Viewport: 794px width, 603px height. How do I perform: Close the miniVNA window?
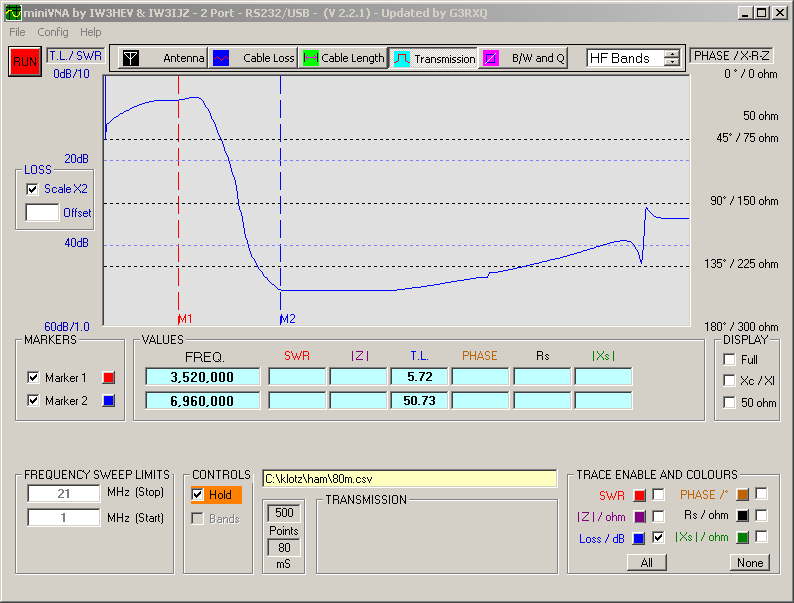(780, 13)
